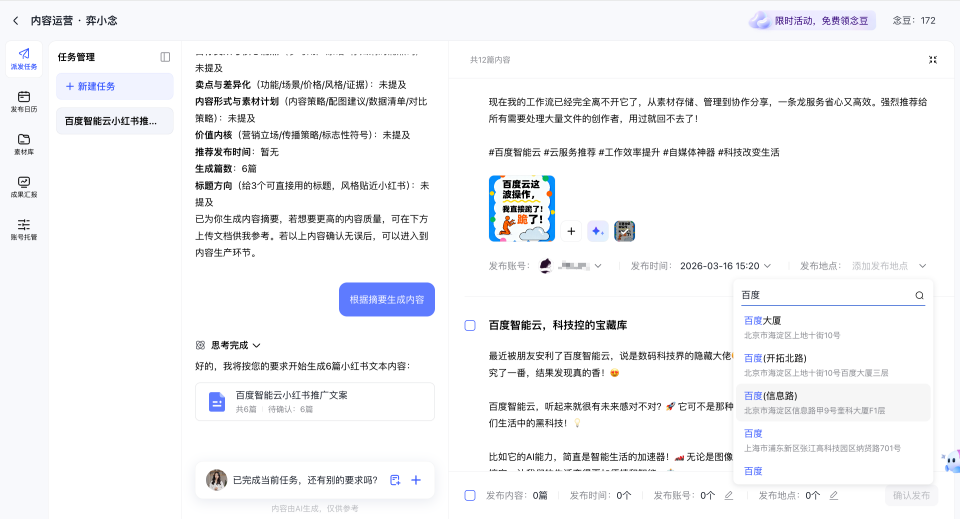
Task: Open the 发布日历 calendar sidebar icon
Action: (24, 101)
